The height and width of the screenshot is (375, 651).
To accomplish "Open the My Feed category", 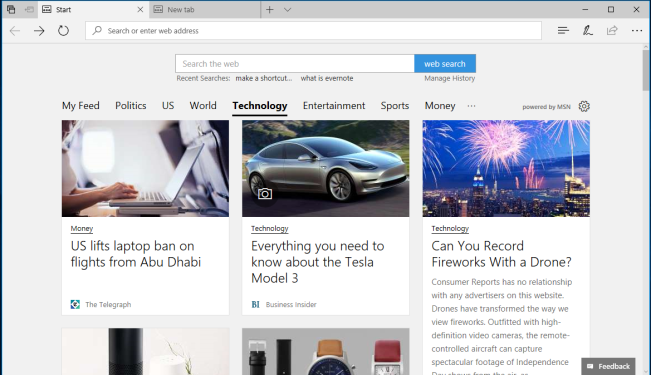I will (x=81, y=106).
